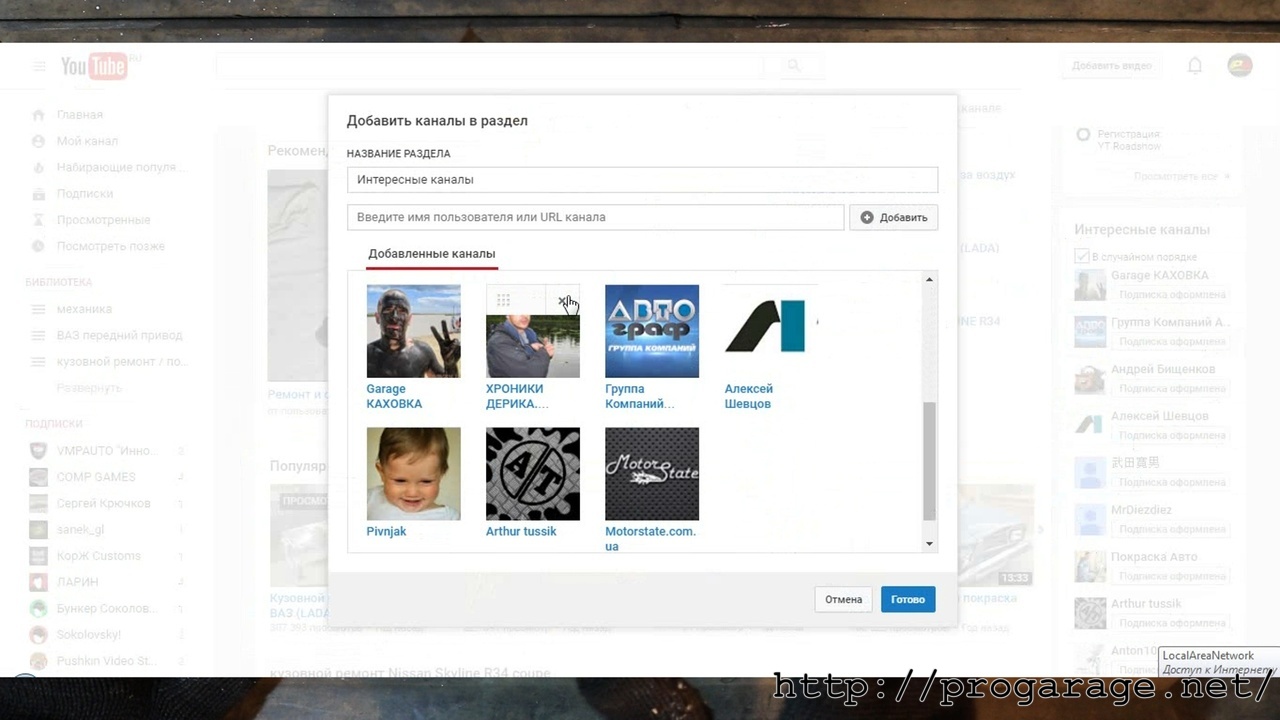Click the Главная home icon in sidebar
1280x720 pixels.
[x=38, y=115]
